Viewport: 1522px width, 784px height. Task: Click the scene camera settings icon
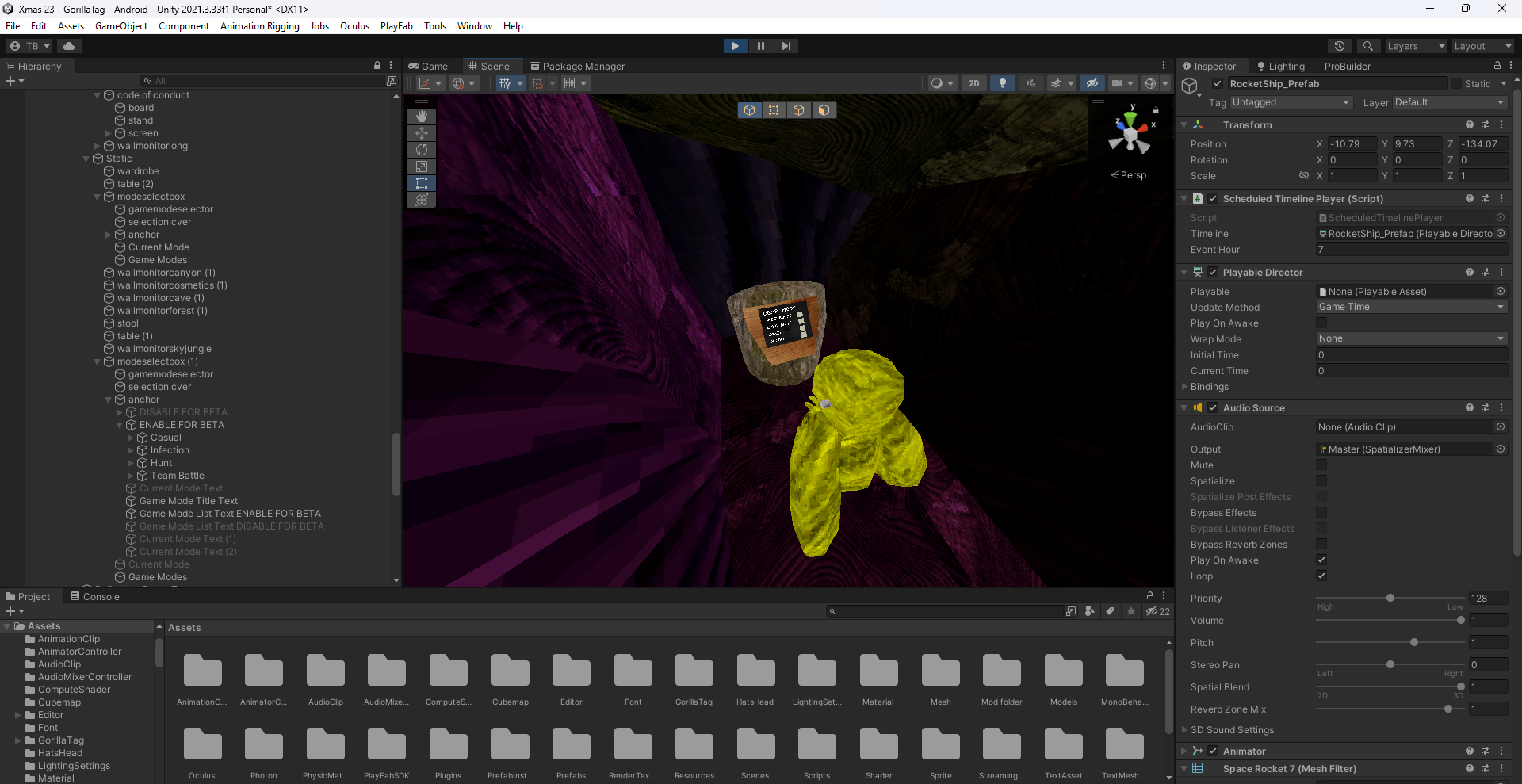pyautogui.click(x=1117, y=83)
